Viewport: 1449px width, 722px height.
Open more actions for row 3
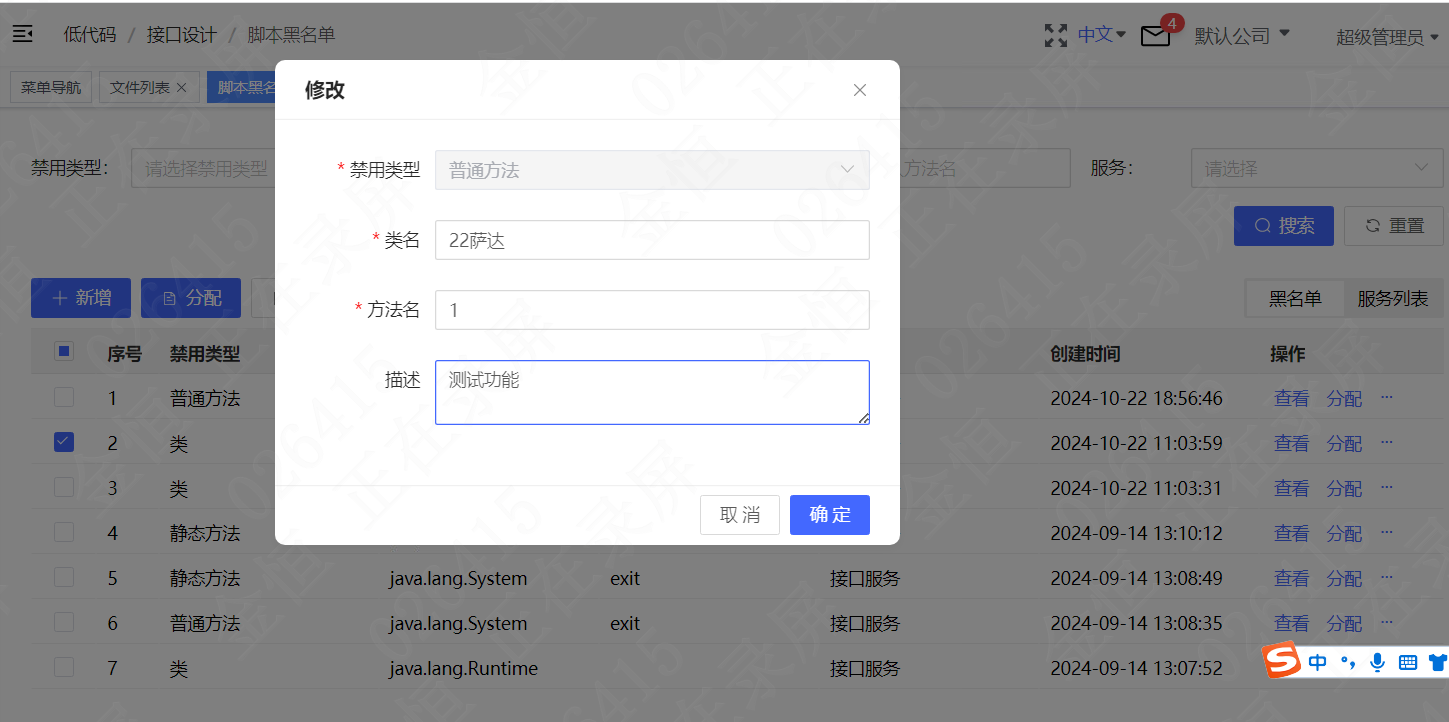coord(1386,487)
